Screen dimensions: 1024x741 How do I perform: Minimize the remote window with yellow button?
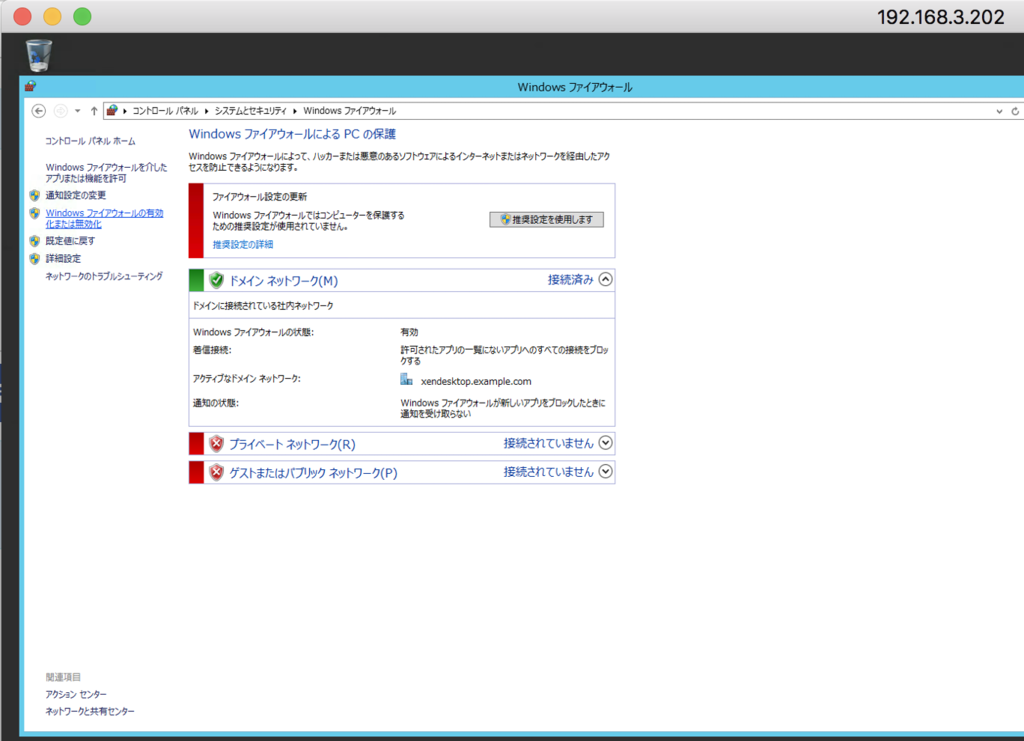(x=52, y=16)
